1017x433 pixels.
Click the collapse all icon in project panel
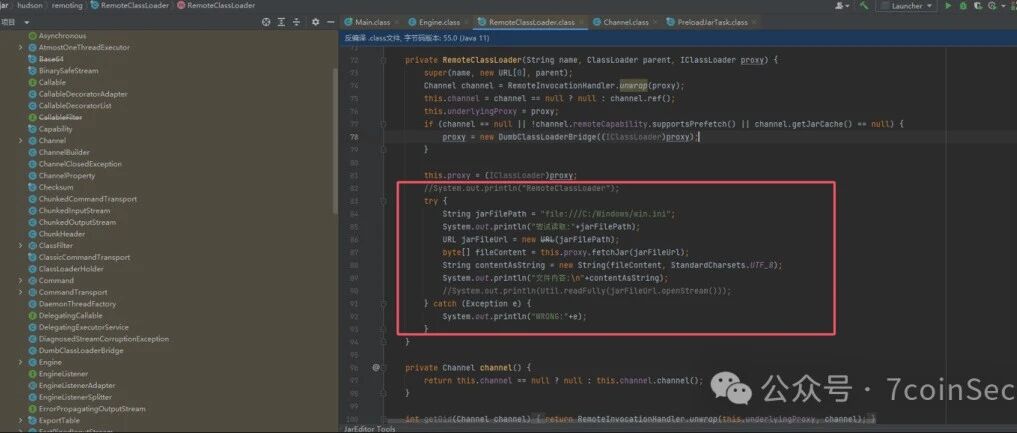[296, 22]
